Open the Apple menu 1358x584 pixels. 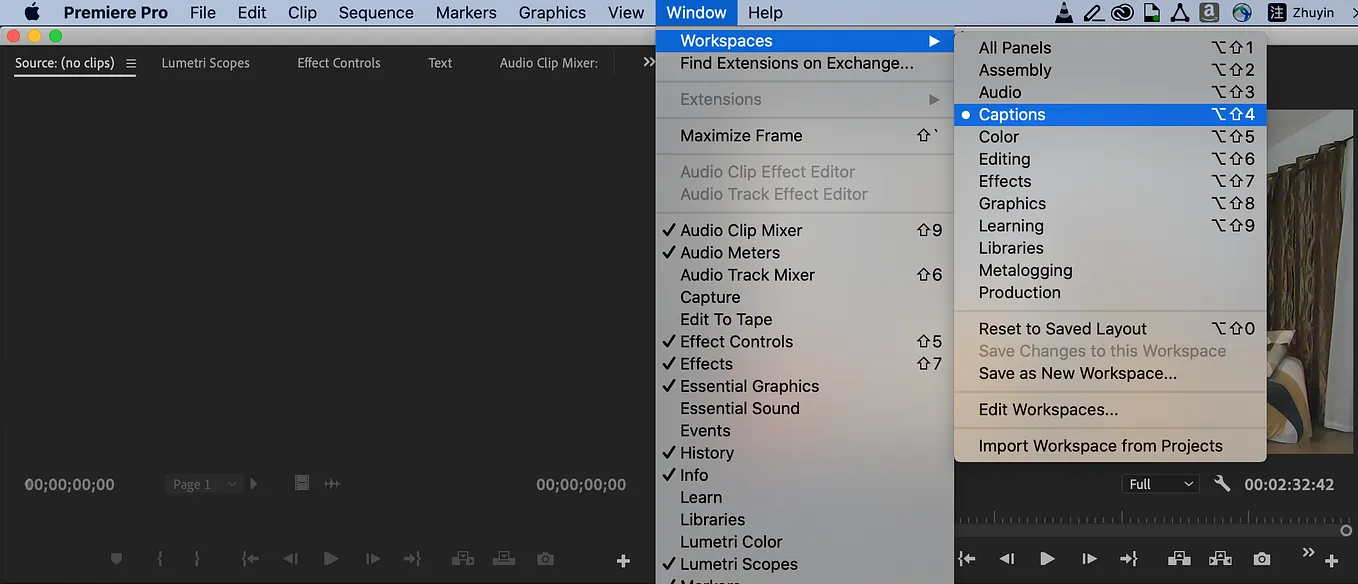[32, 13]
